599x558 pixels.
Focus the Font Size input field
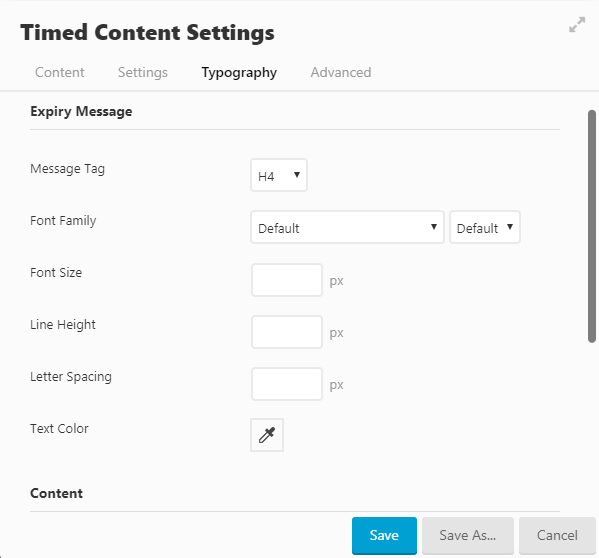pyautogui.click(x=287, y=280)
